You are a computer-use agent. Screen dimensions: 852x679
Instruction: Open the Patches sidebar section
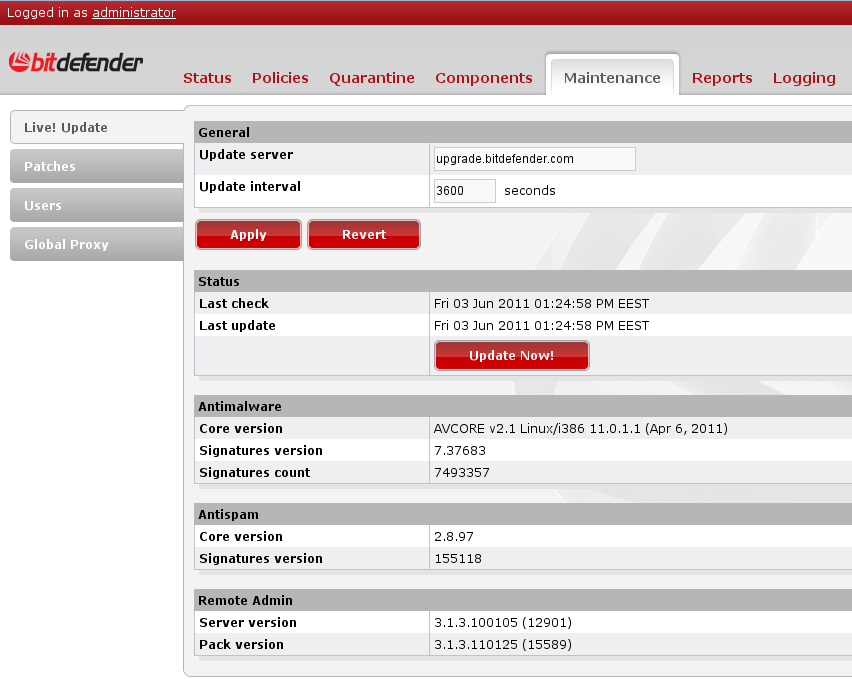(50, 167)
